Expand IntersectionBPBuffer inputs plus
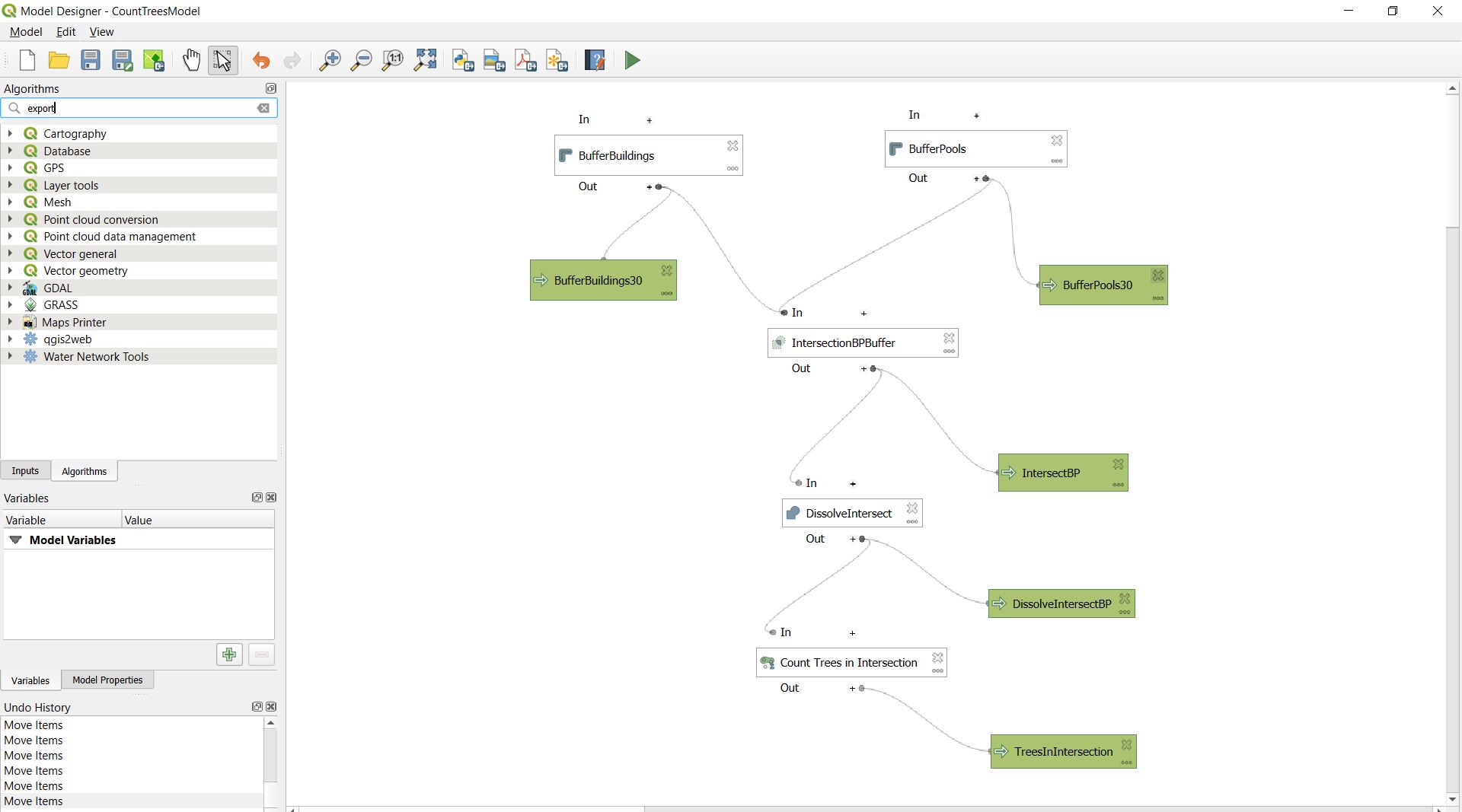The width and height of the screenshot is (1462, 812). (x=863, y=313)
